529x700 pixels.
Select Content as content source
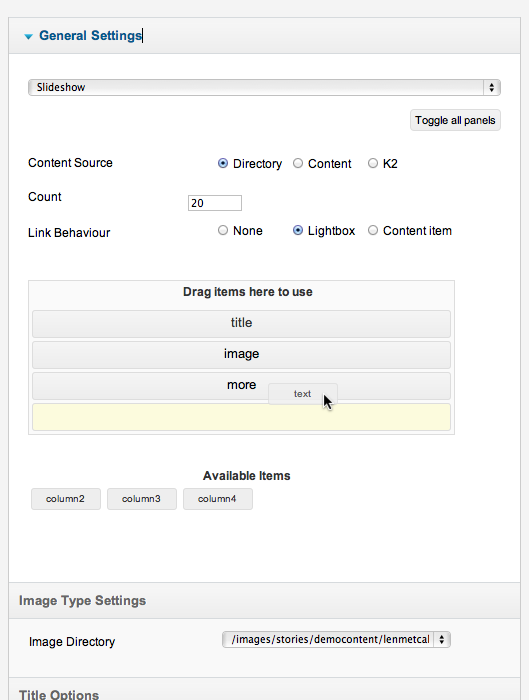click(298, 163)
